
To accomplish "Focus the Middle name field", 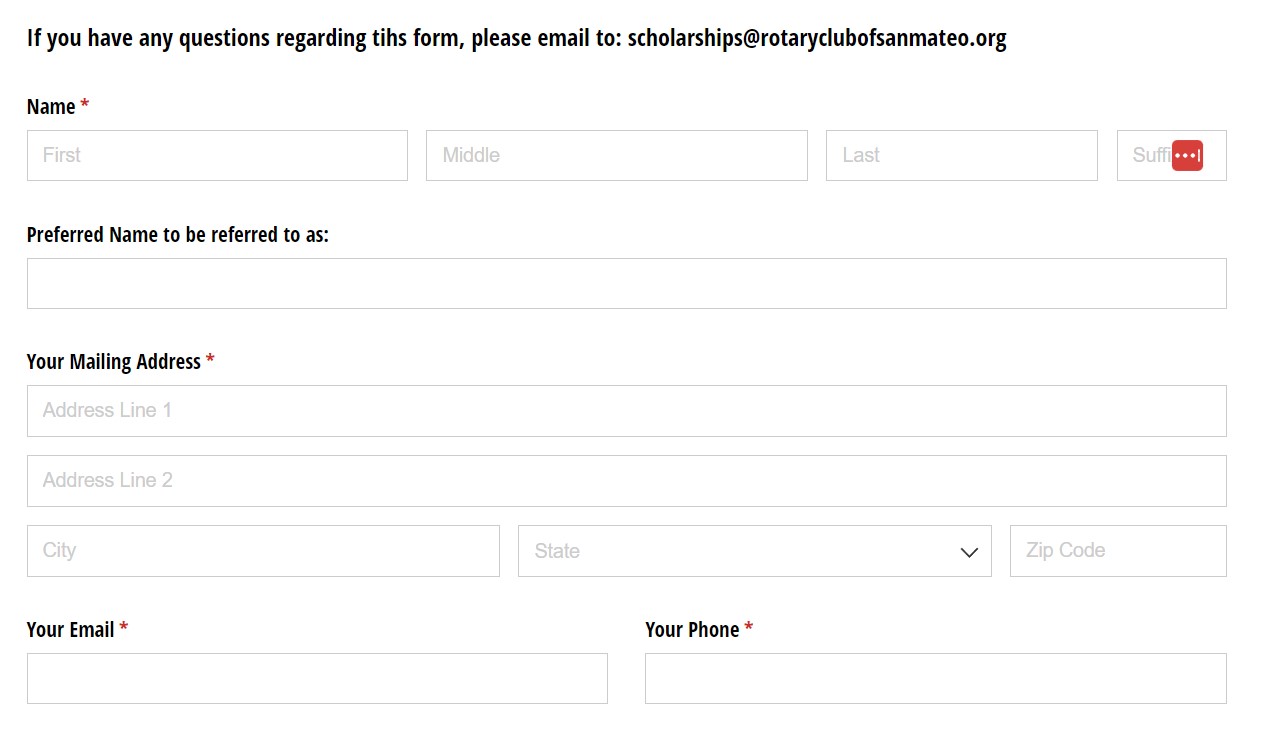I will pos(616,156).
